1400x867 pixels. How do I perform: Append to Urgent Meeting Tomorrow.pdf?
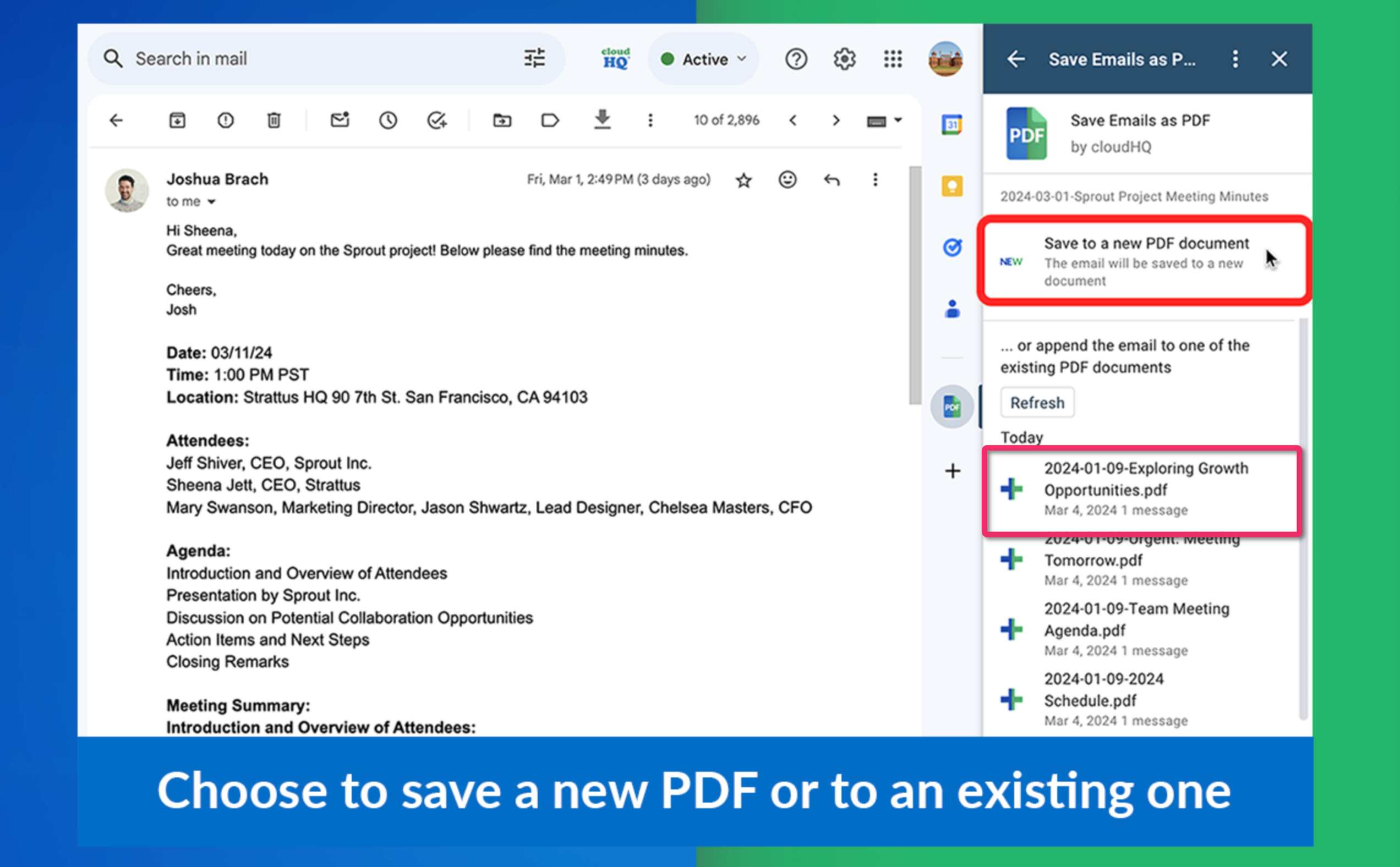[x=1141, y=559]
